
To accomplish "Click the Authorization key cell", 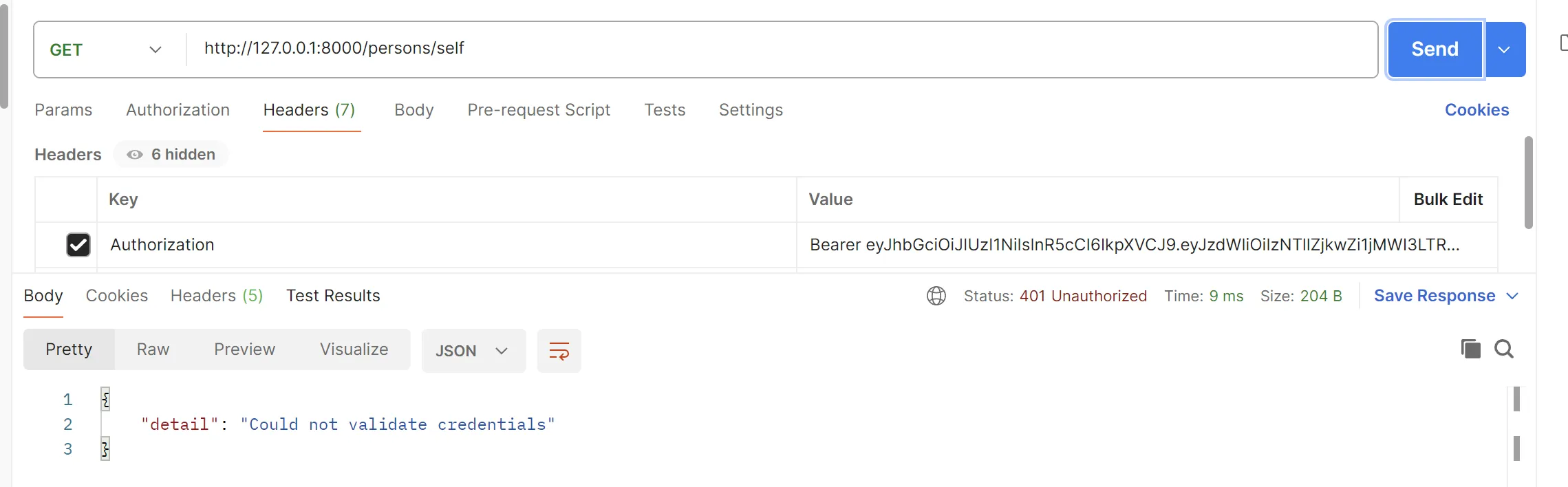I will tap(447, 245).
